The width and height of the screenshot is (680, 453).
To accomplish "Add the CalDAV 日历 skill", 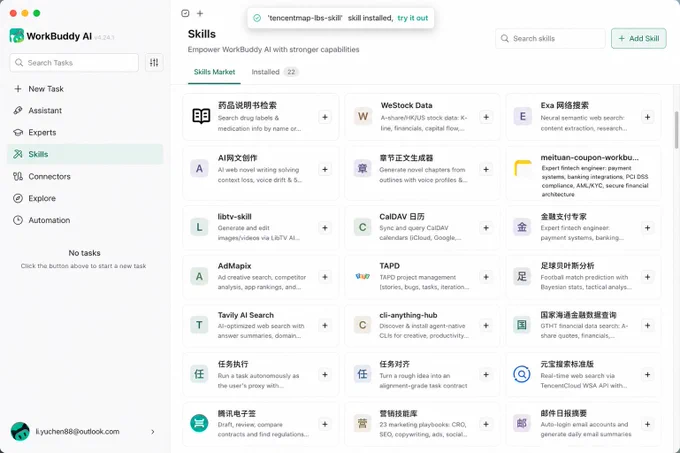I will coord(486,228).
